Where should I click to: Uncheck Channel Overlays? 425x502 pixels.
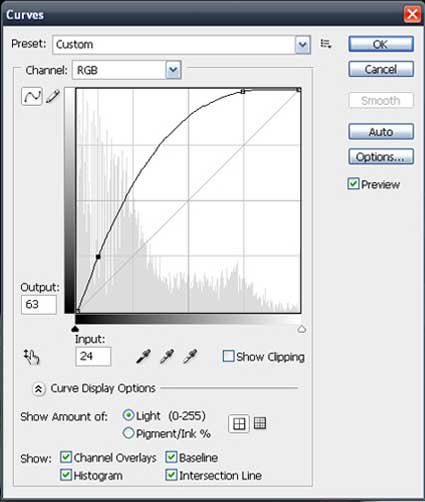coord(66,457)
